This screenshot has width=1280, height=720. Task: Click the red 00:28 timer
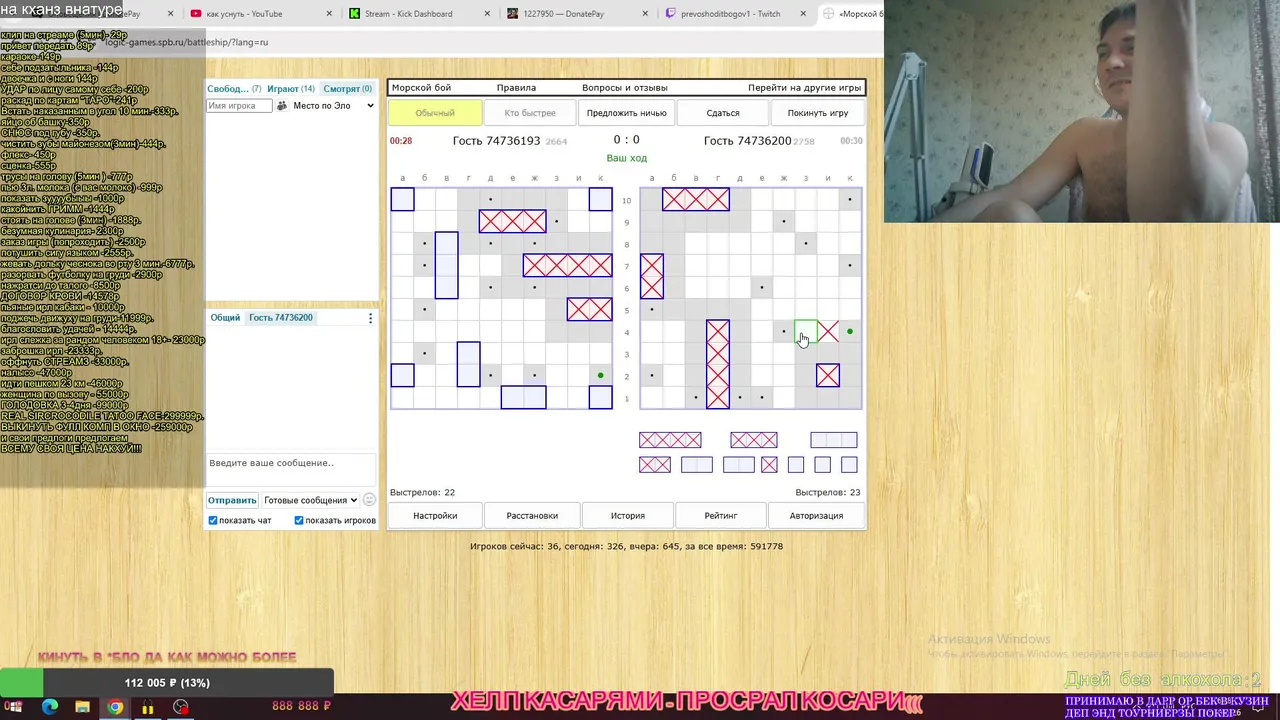(401, 141)
